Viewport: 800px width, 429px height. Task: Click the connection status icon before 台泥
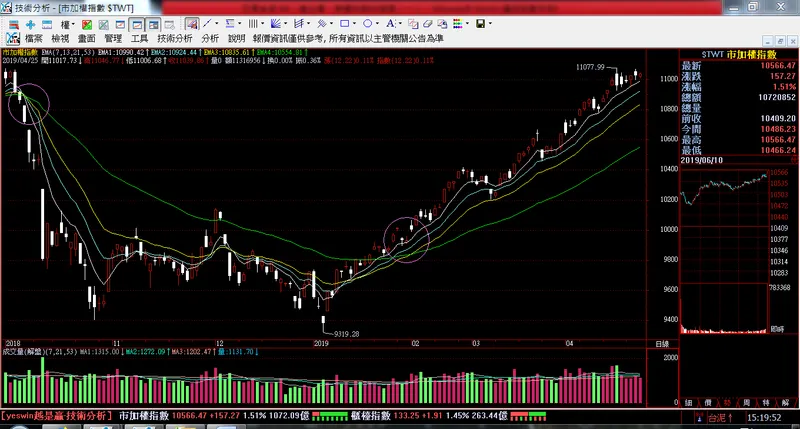point(699,418)
